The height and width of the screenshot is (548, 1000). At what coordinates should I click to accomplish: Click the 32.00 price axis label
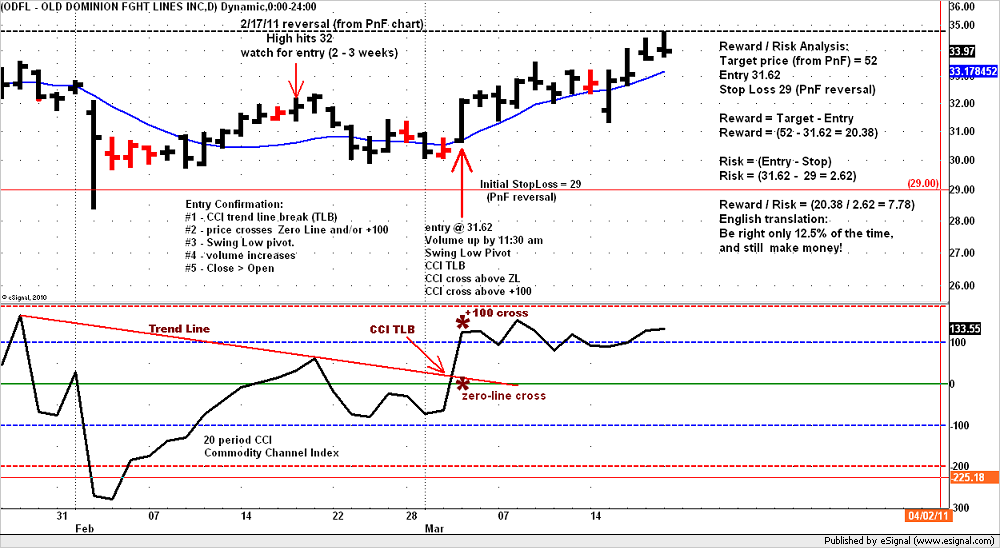tap(962, 103)
